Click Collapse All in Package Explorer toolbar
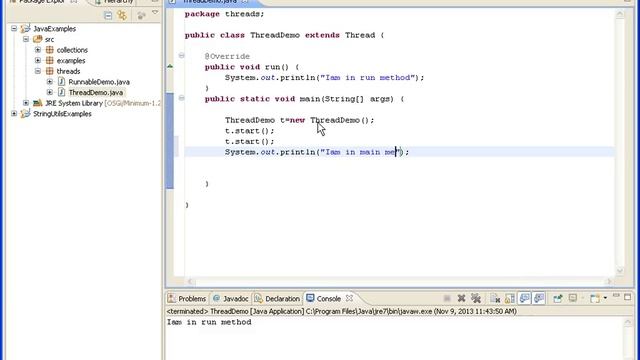Image resolution: width=640 pixels, height=360 pixels. 108,16
